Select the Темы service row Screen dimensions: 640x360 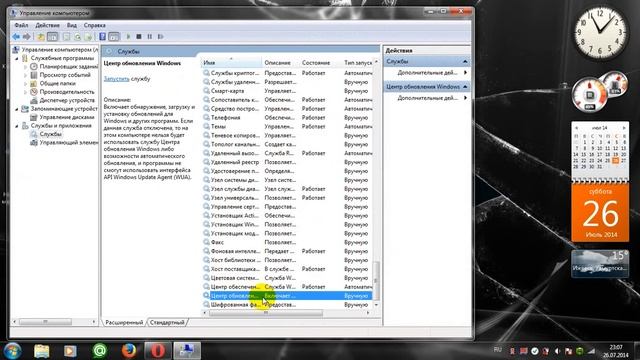tap(287, 127)
